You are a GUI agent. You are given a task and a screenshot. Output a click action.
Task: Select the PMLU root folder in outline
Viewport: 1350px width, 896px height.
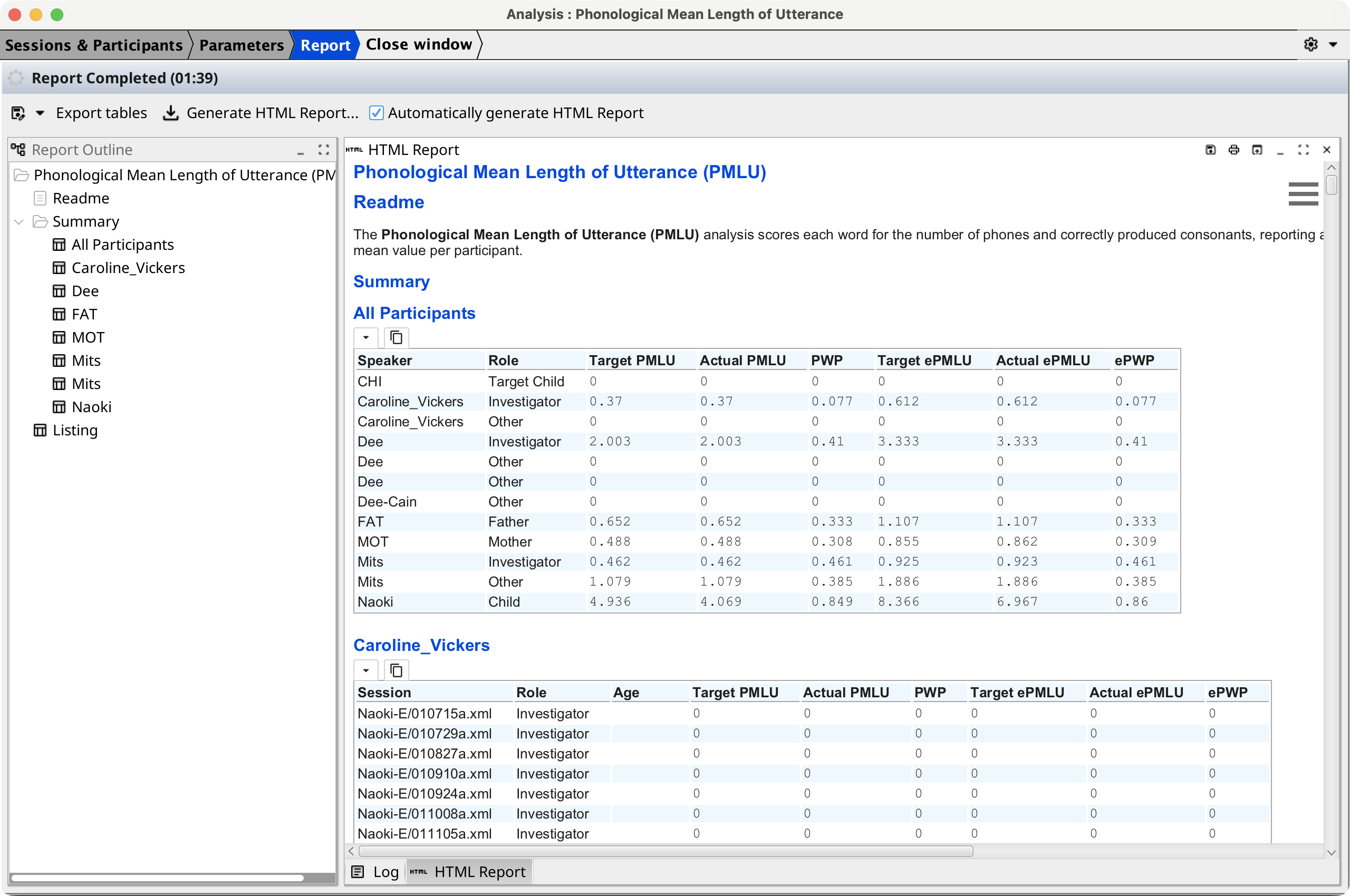(175, 175)
